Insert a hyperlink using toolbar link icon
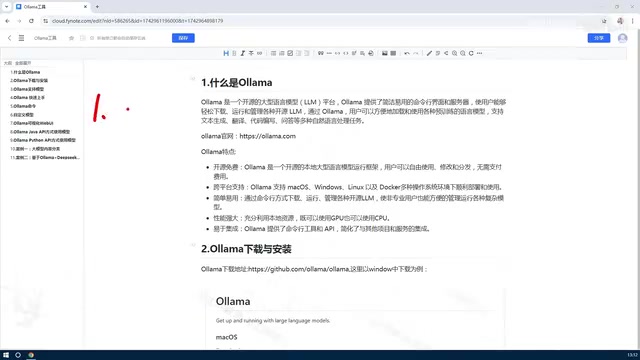Screen dimensions: 640x360 pyautogui.click(x=260, y=53)
